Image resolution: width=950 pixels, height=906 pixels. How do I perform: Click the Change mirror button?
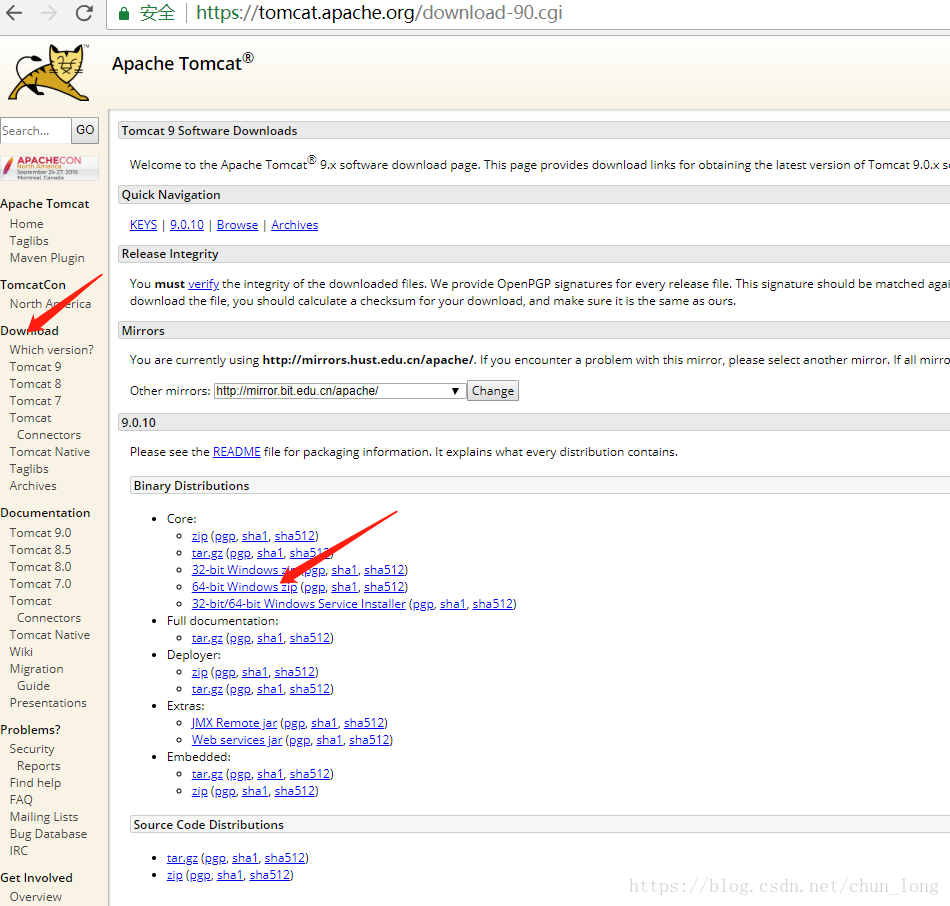(x=493, y=391)
